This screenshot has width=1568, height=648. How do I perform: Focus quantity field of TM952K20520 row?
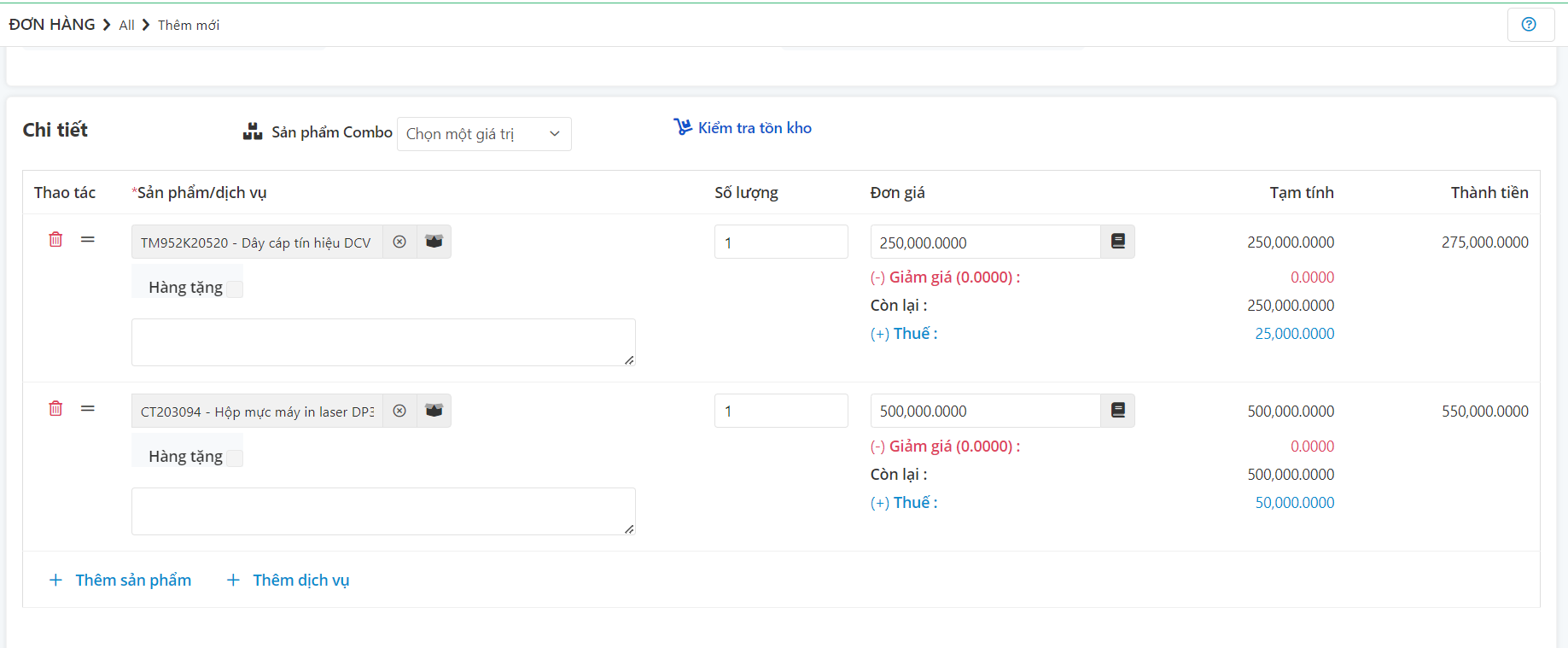pyautogui.click(x=781, y=242)
